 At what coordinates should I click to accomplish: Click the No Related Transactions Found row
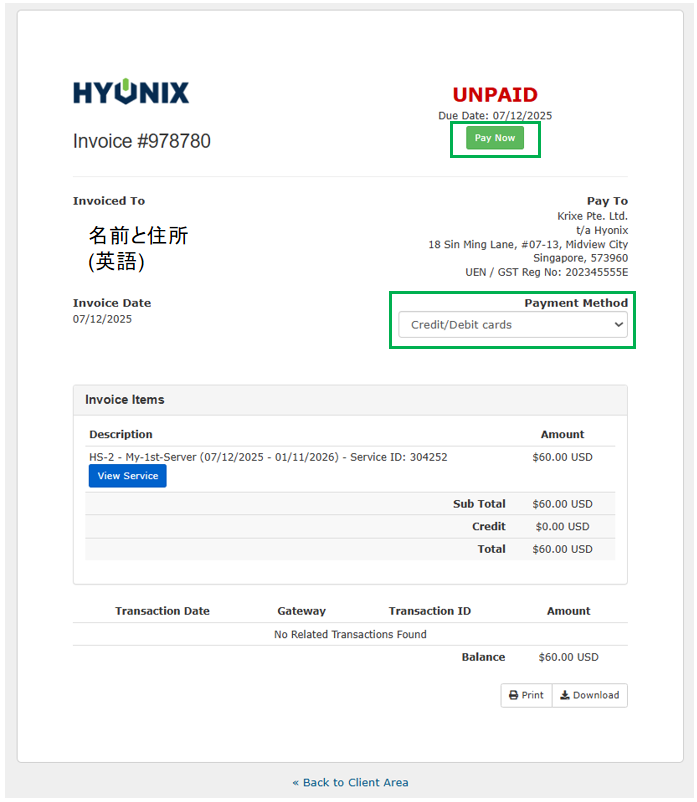tap(350, 634)
